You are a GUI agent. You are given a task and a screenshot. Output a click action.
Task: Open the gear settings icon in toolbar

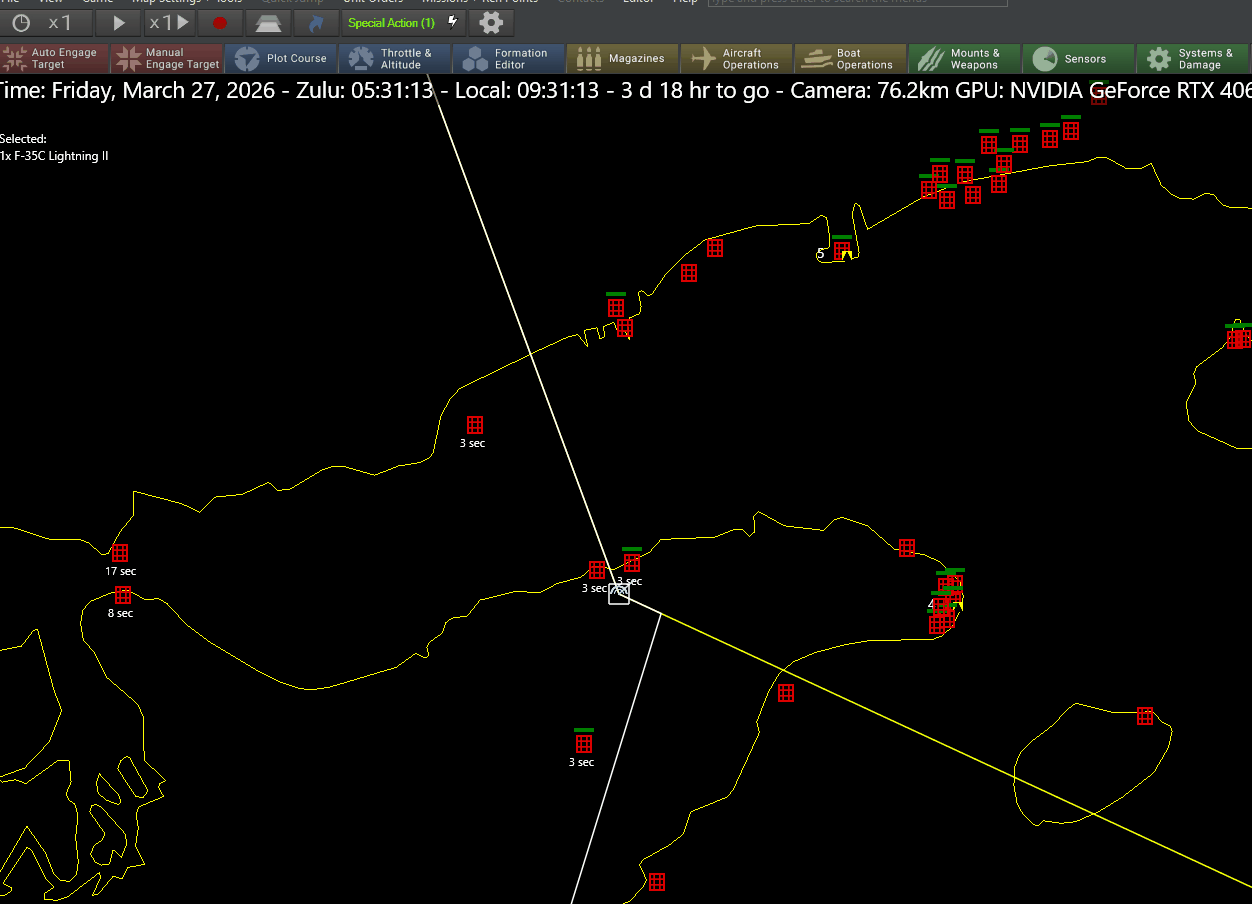[x=491, y=22]
